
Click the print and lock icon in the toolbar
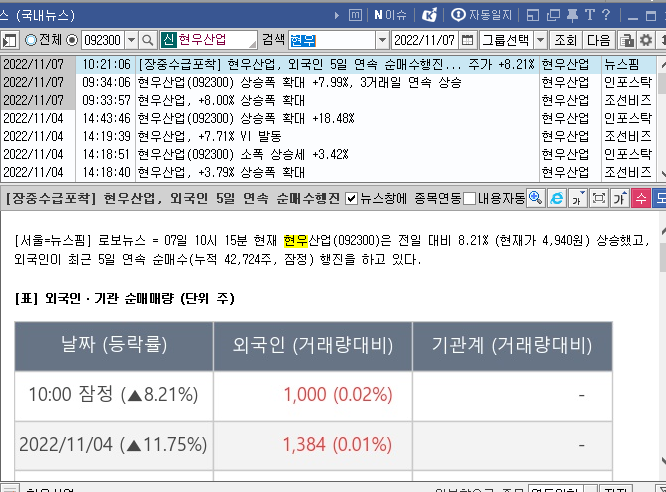pyautogui.click(x=626, y=40)
